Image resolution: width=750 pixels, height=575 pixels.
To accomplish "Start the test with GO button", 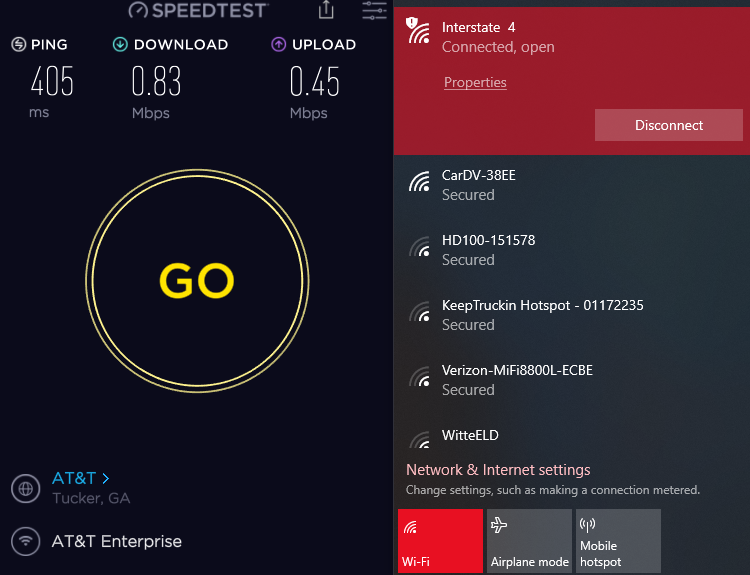I will (x=197, y=281).
